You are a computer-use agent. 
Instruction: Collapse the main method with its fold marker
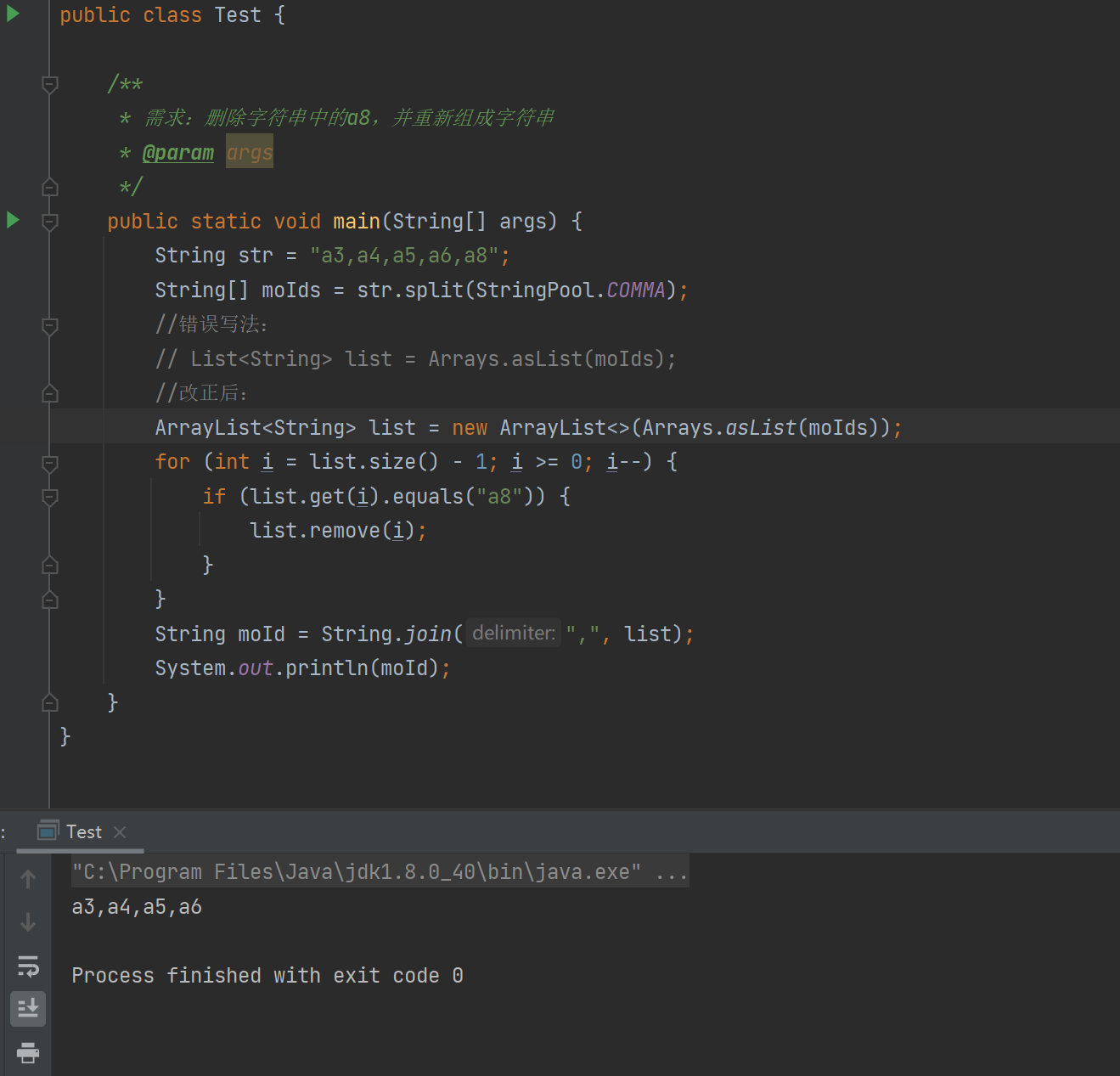pyautogui.click(x=48, y=220)
